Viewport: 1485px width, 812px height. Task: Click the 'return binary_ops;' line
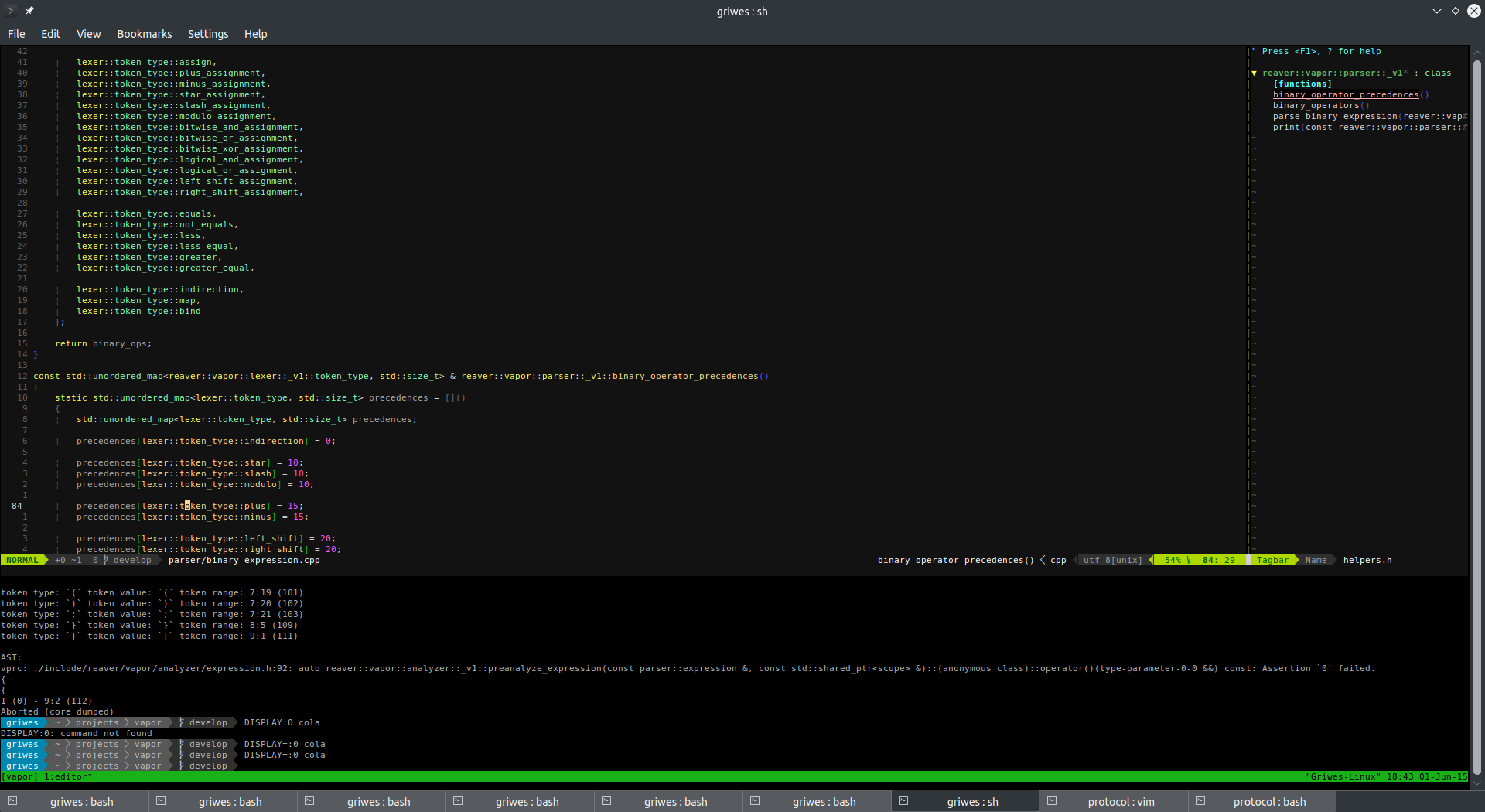point(103,344)
